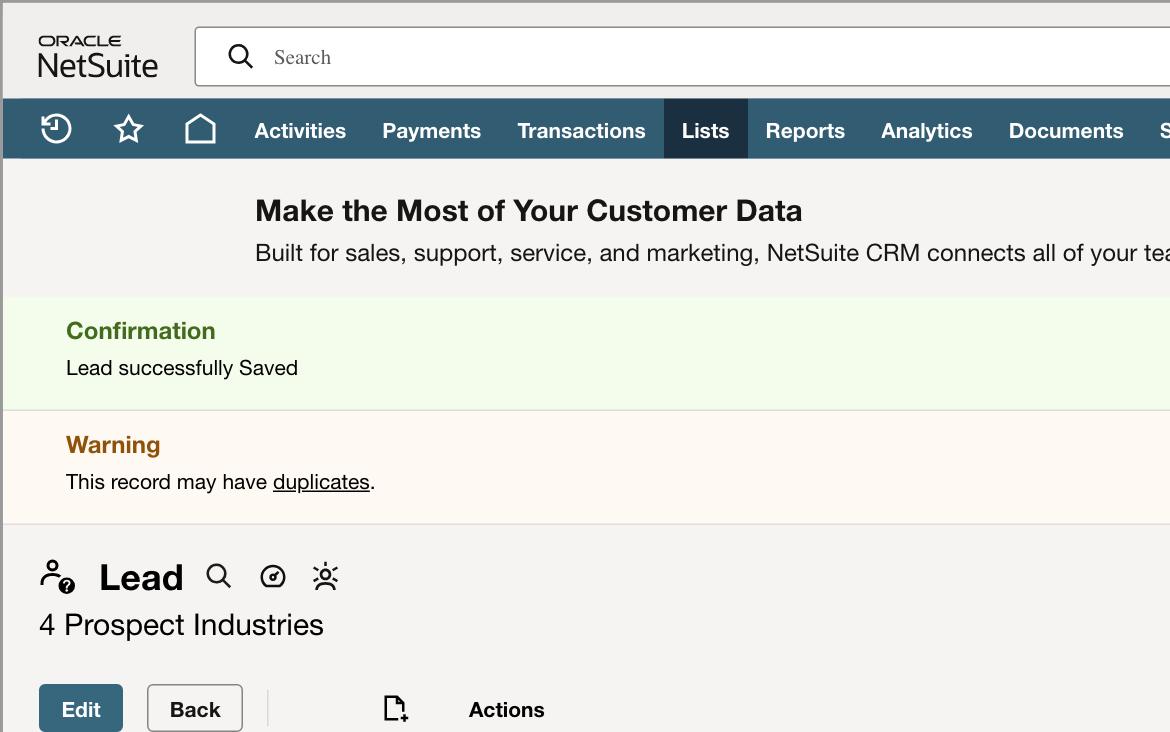Click the Confirmation heading
The height and width of the screenshot is (732, 1170).
tap(140, 331)
